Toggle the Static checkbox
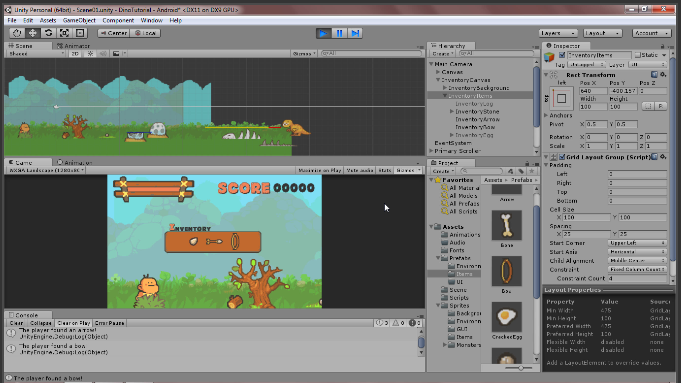 (638, 55)
